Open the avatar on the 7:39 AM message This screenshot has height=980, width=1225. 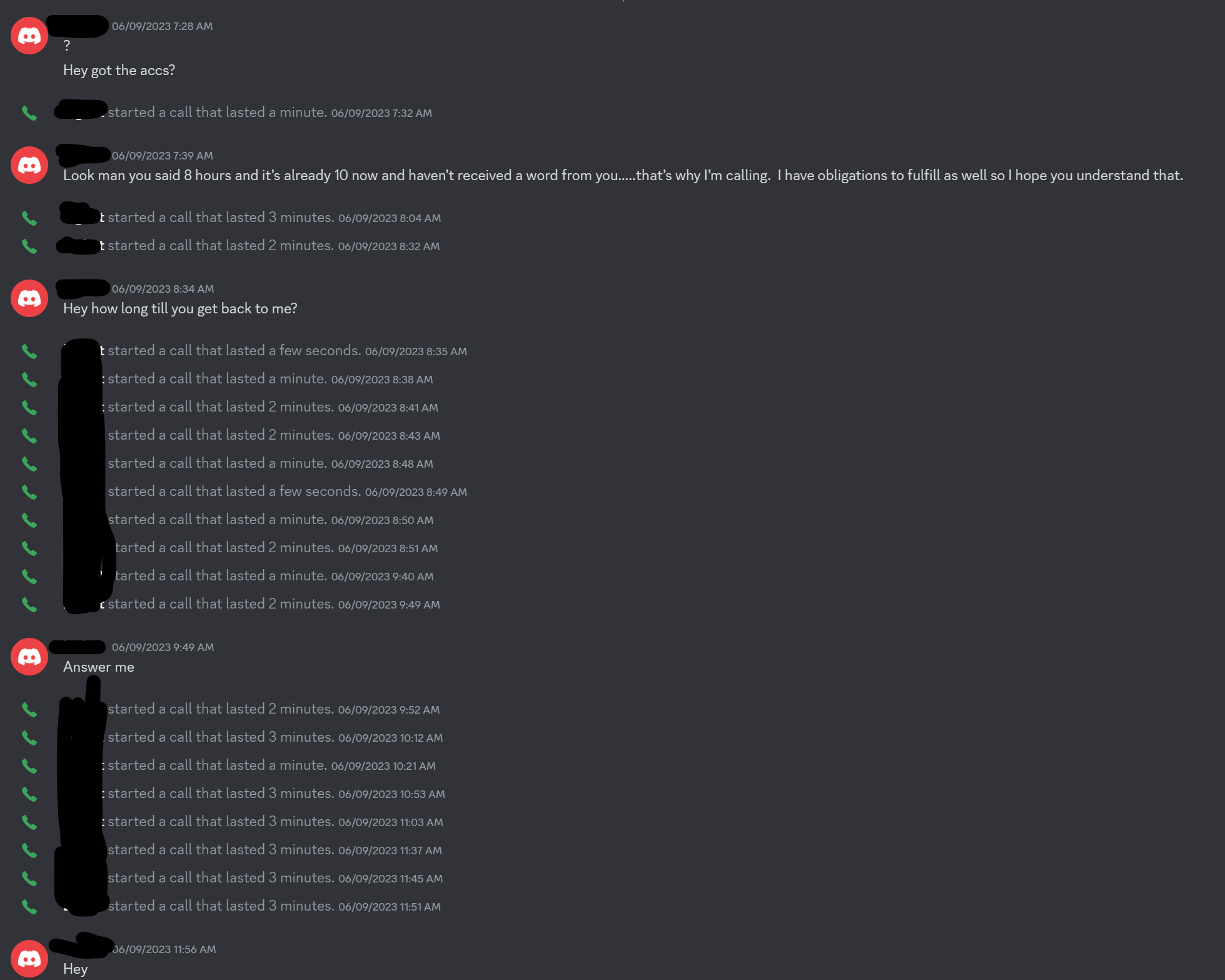click(x=29, y=165)
